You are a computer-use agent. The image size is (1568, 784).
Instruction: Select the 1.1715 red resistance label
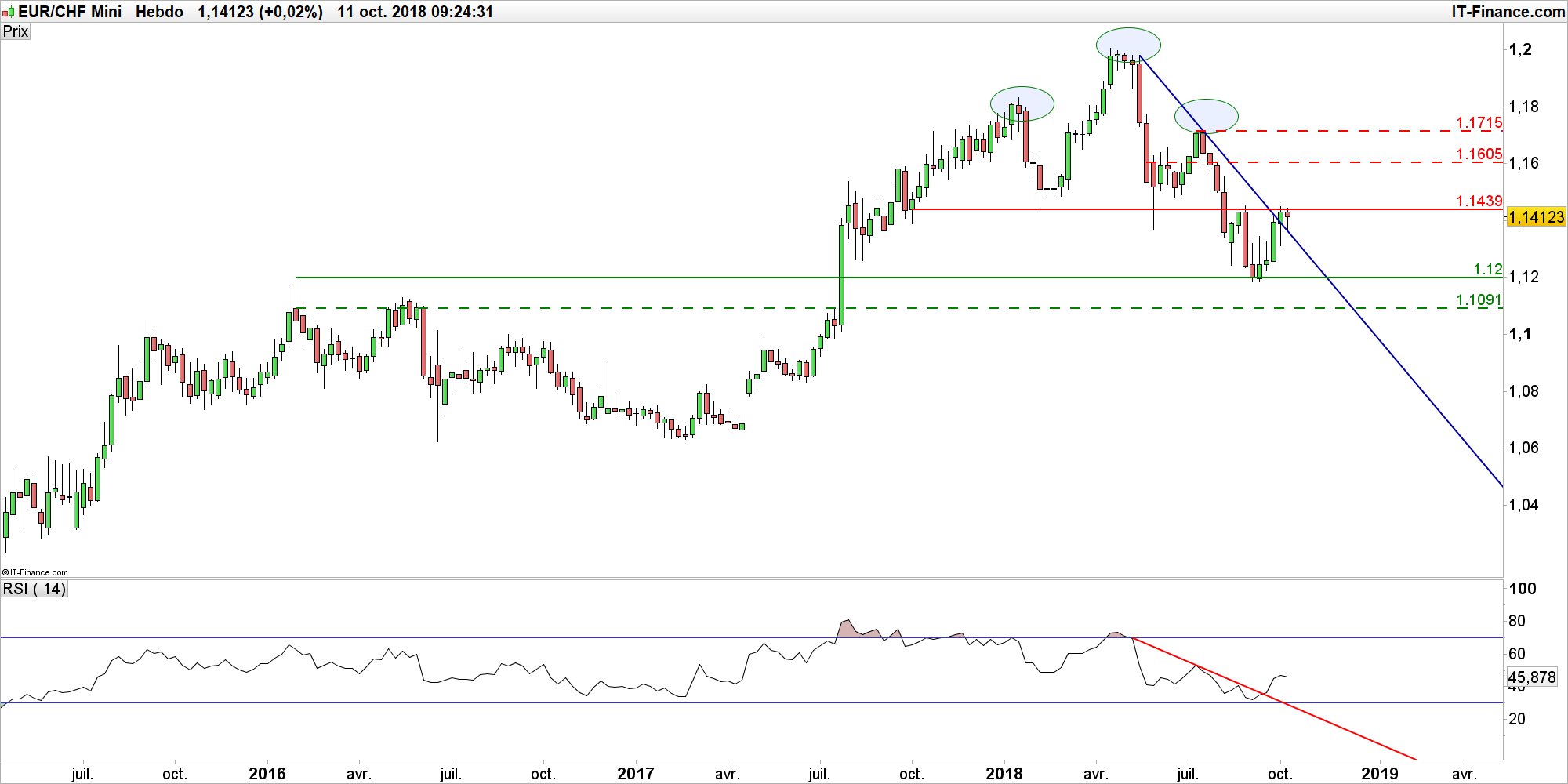coord(1479,123)
